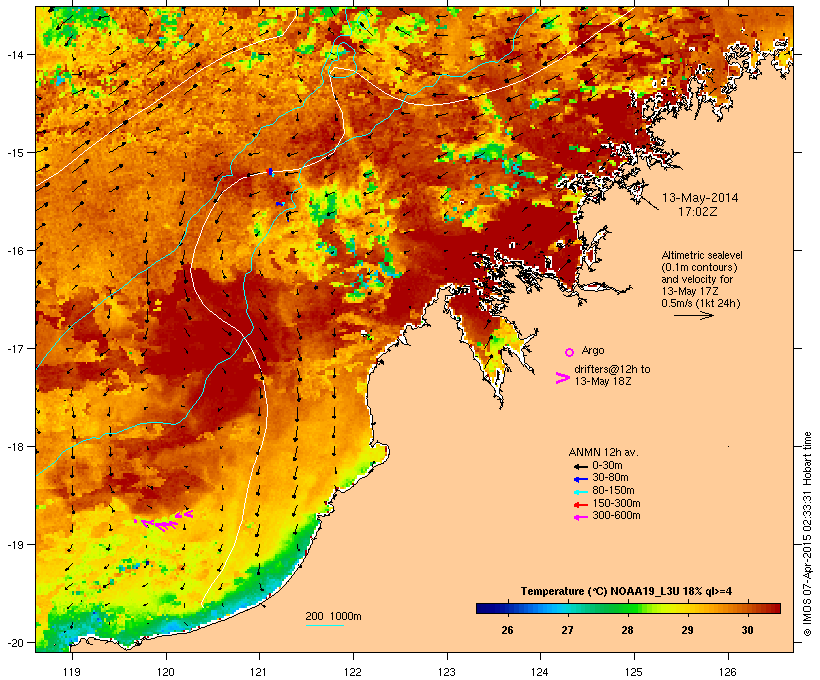The width and height of the screenshot is (820, 680).
Task: Click latitude axis label -19
Action: click(x=14, y=545)
